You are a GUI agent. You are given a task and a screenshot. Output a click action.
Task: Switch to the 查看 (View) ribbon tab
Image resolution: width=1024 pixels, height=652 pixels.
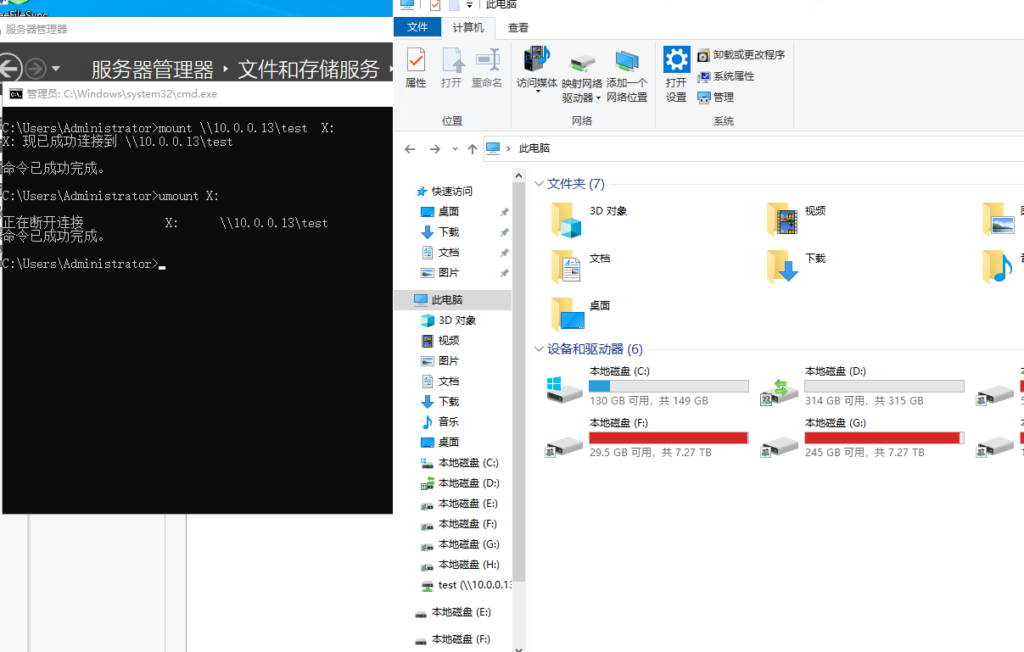519,28
